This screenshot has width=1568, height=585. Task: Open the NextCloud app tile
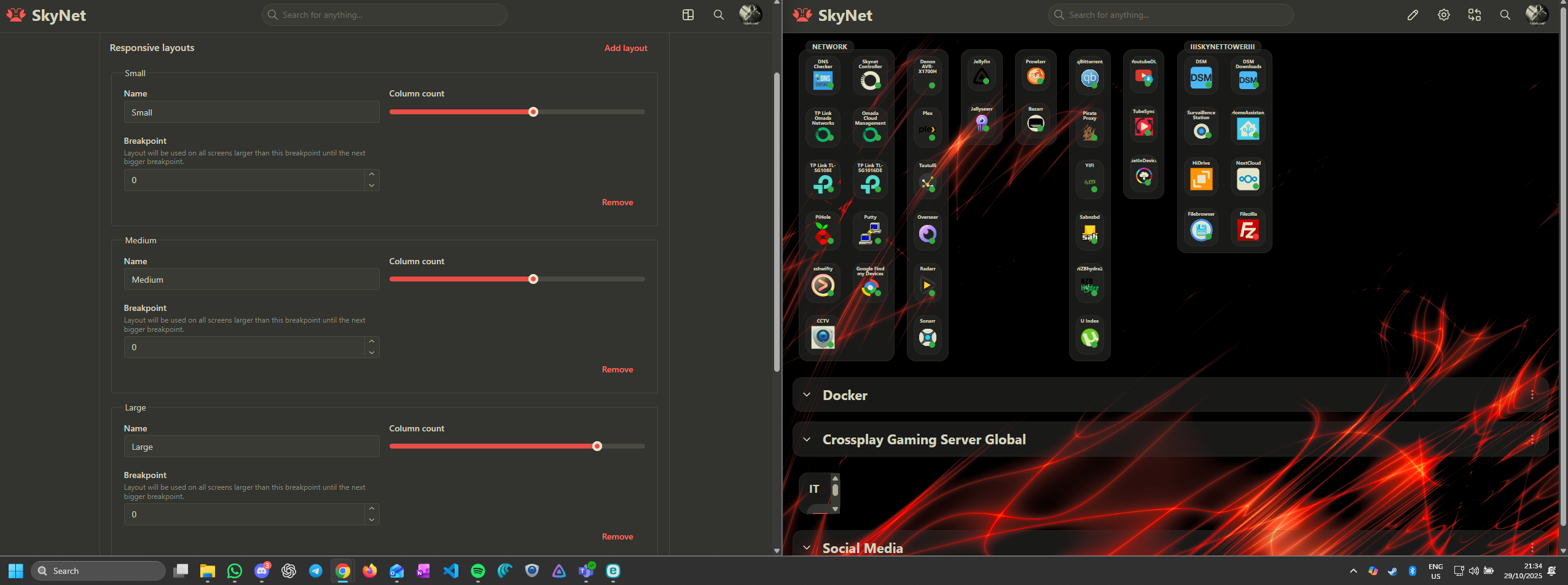tap(1248, 177)
